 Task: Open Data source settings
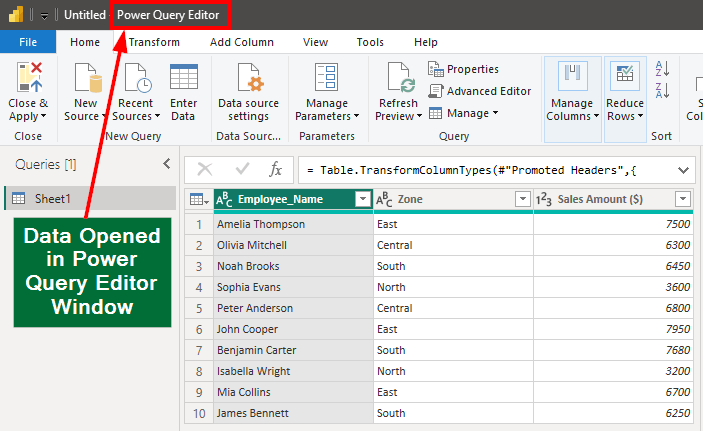(x=248, y=80)
